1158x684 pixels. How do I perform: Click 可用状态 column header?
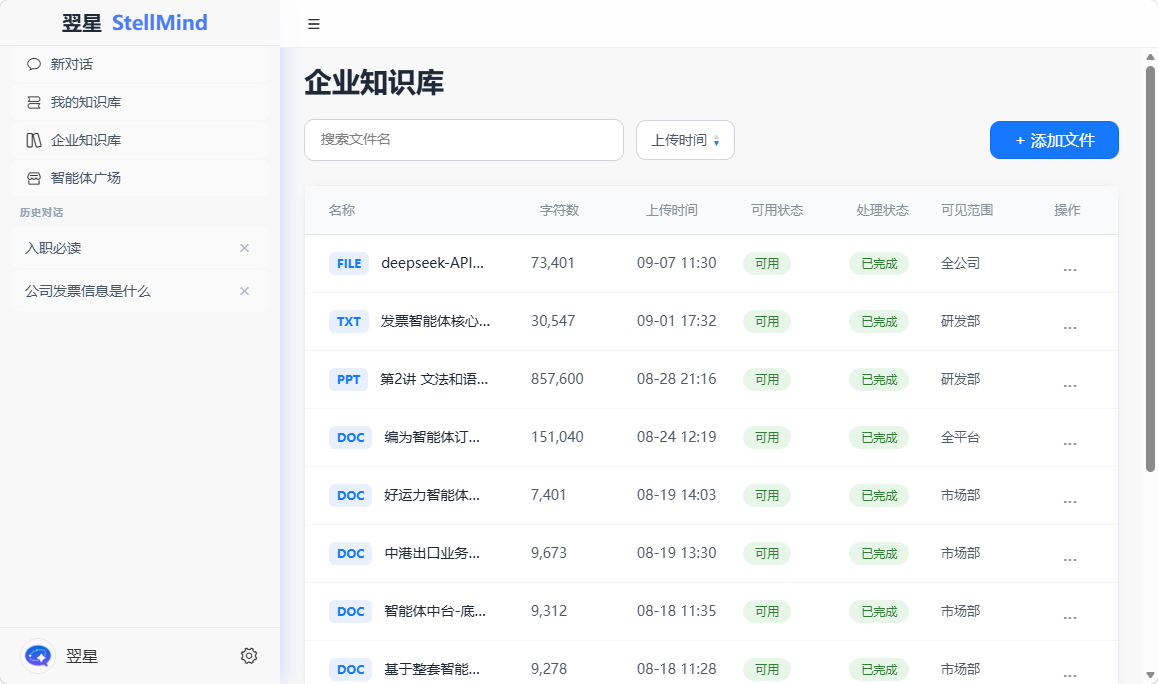777,211
